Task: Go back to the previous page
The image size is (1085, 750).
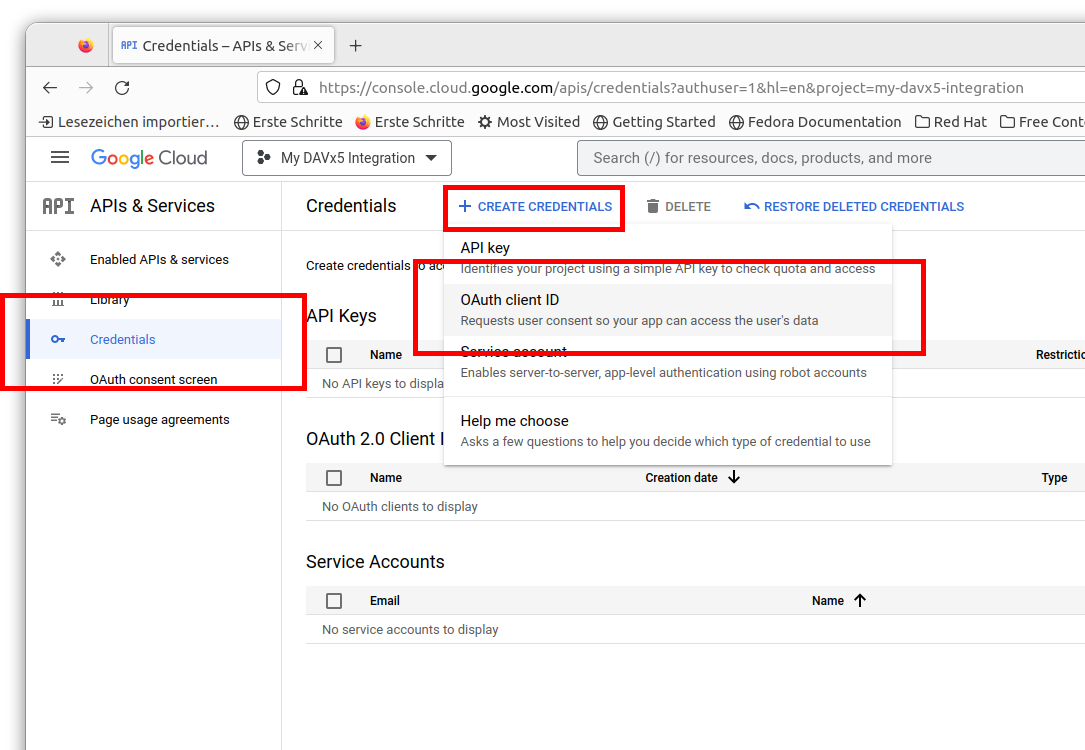Action: tap(50, 88)
